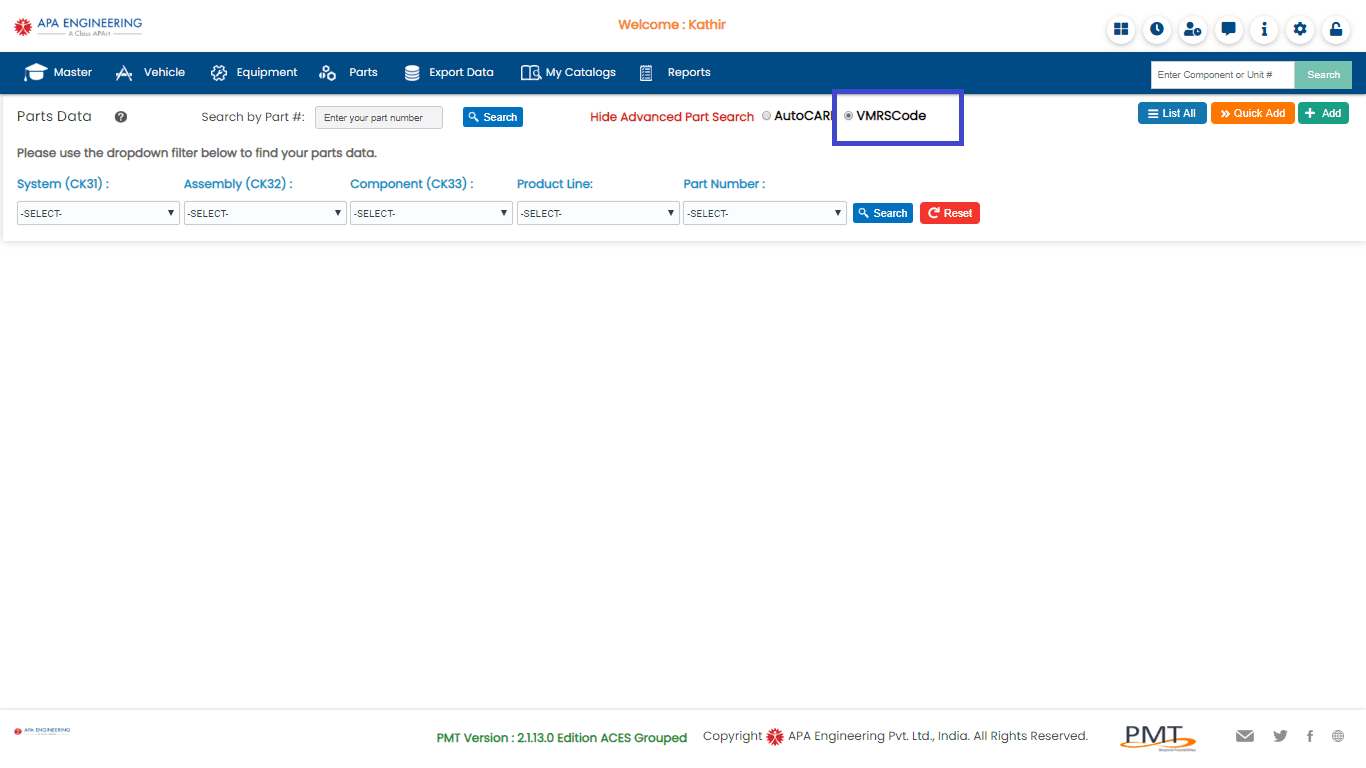Image resolution: width=1366 pixels, height=768 pixels.
Task: Open the Assembly (CK32) dropdown
Action: click(x=265, y=213)
